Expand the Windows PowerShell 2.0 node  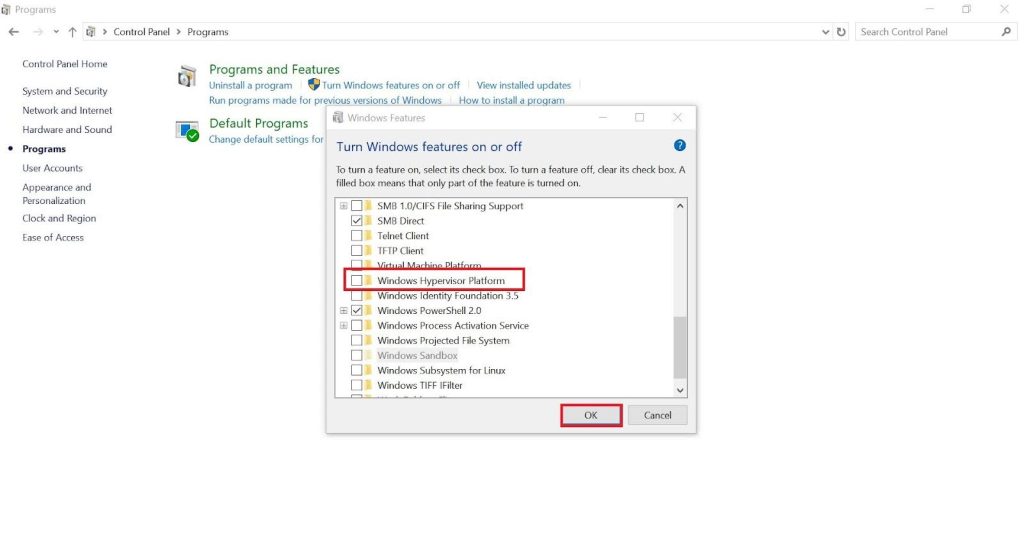click(x=343, y=311)
